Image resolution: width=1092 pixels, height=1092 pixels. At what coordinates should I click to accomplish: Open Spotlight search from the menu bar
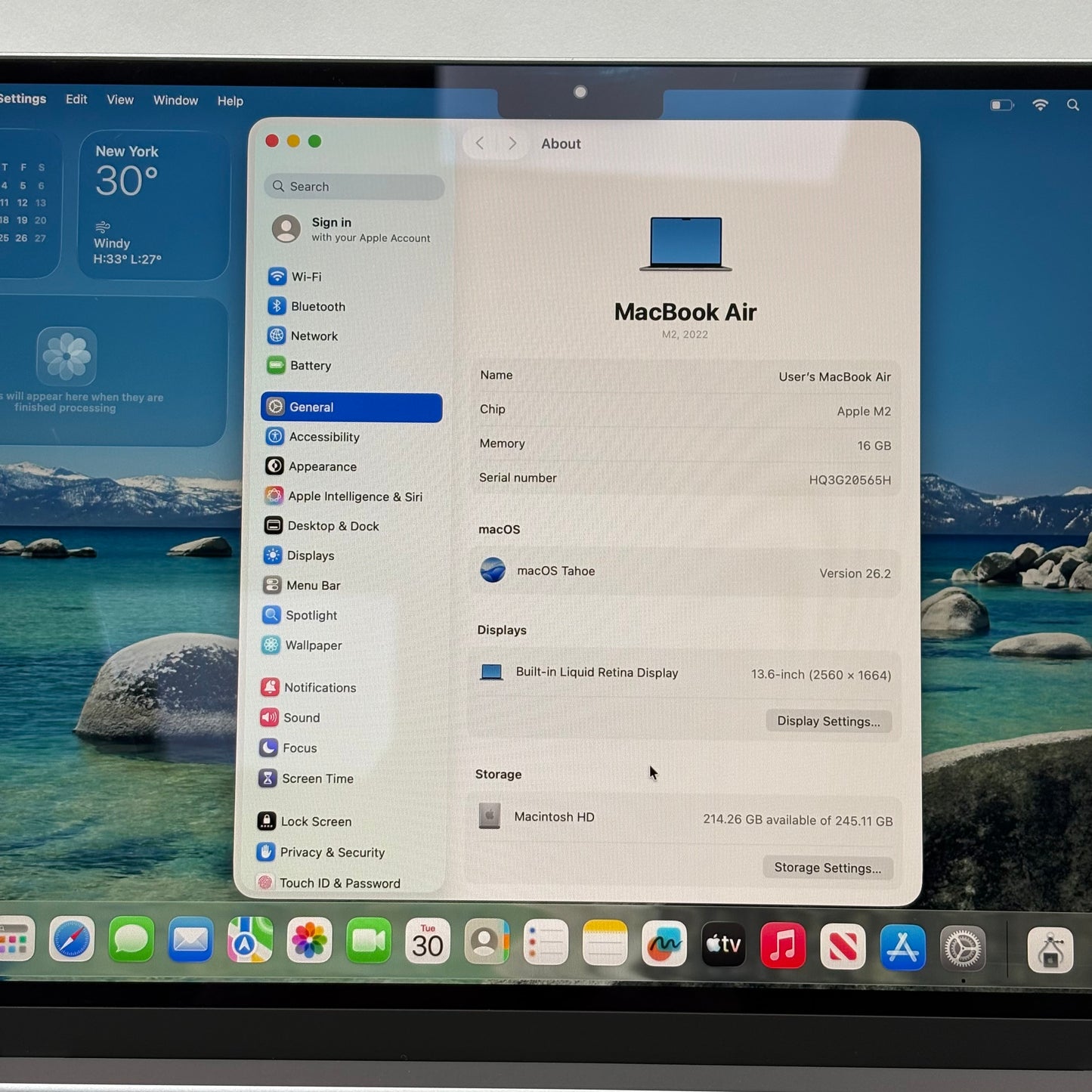click(x=1073, y=105)
